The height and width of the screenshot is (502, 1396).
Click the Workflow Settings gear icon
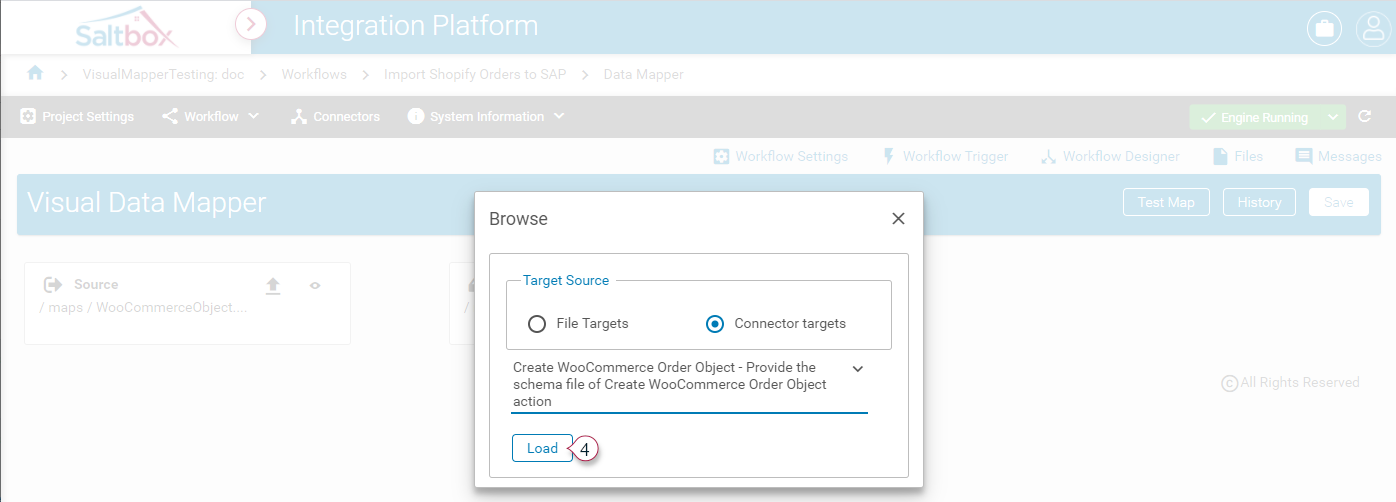click(721, 156)
